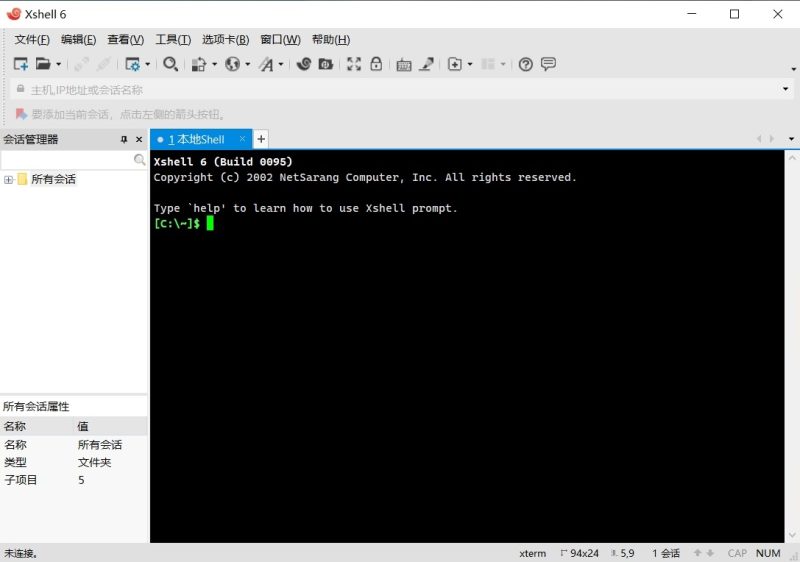The image size is (800, 562).
Task: Click the feedback speech bubble icon
Action: 548,64
